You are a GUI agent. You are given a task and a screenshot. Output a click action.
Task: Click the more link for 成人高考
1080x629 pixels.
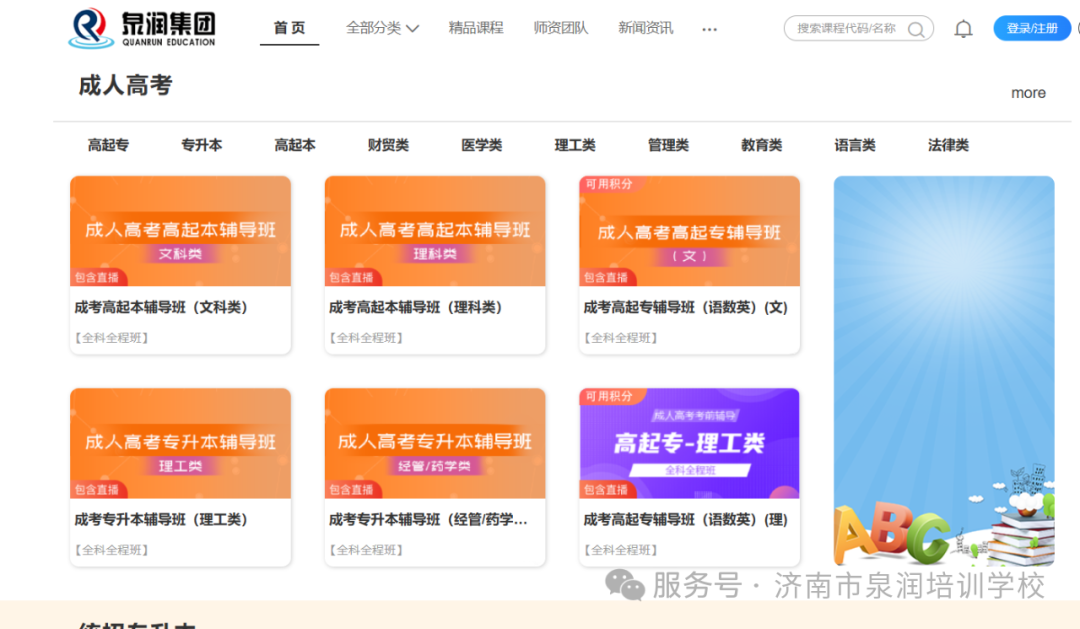1028,93
